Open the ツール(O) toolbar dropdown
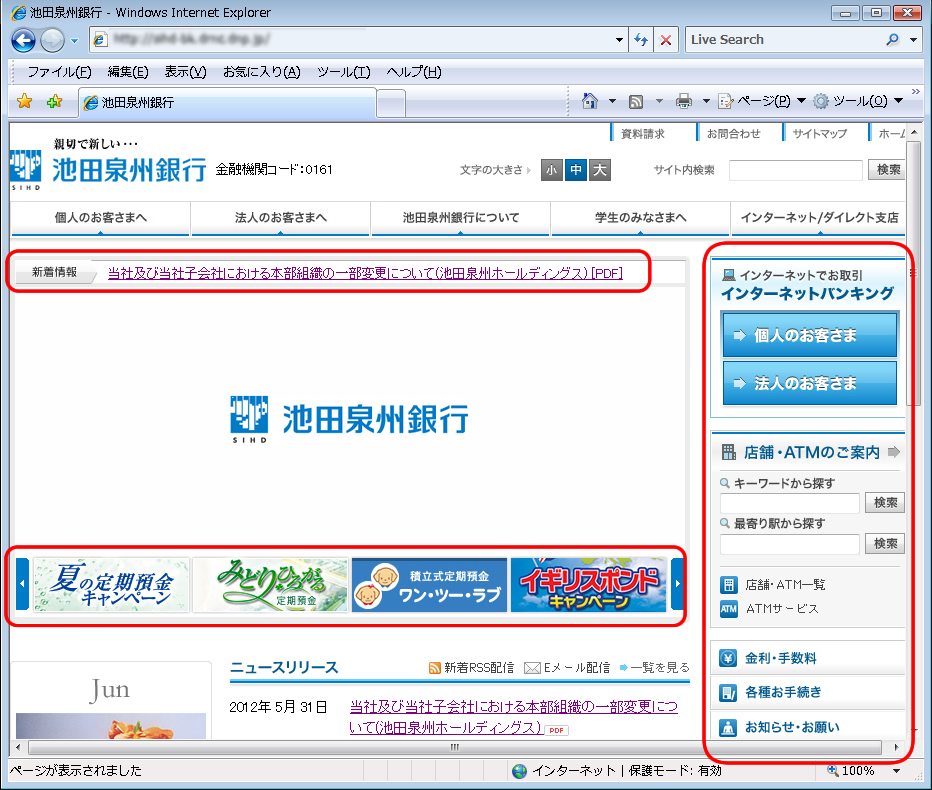 (858, 102)
